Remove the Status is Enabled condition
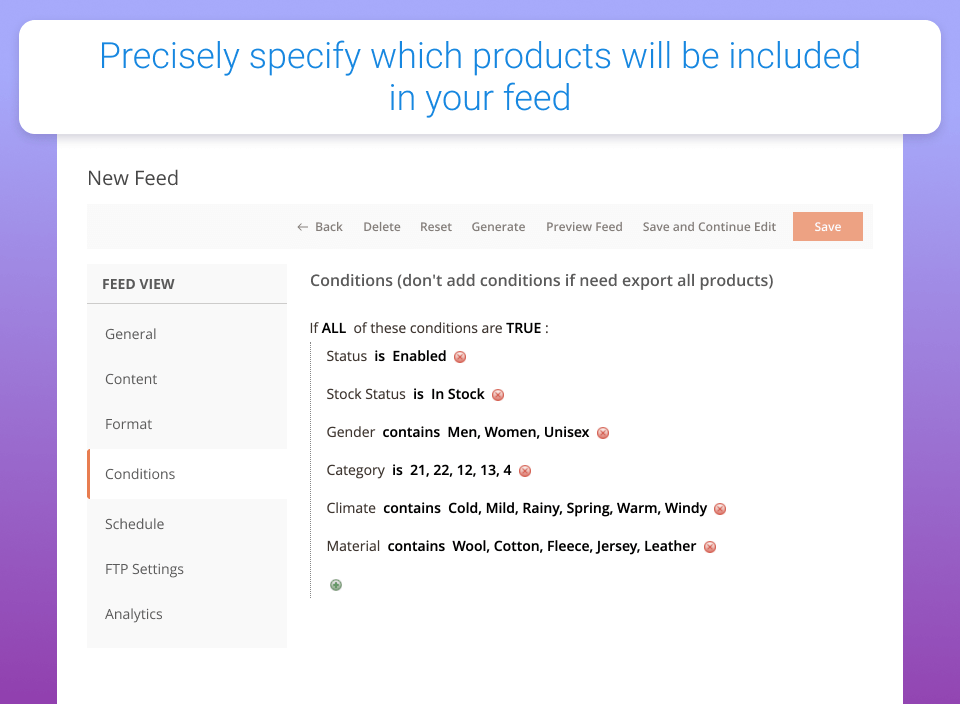The width and height of the screenshot is (960, 704). coord(460,357)
